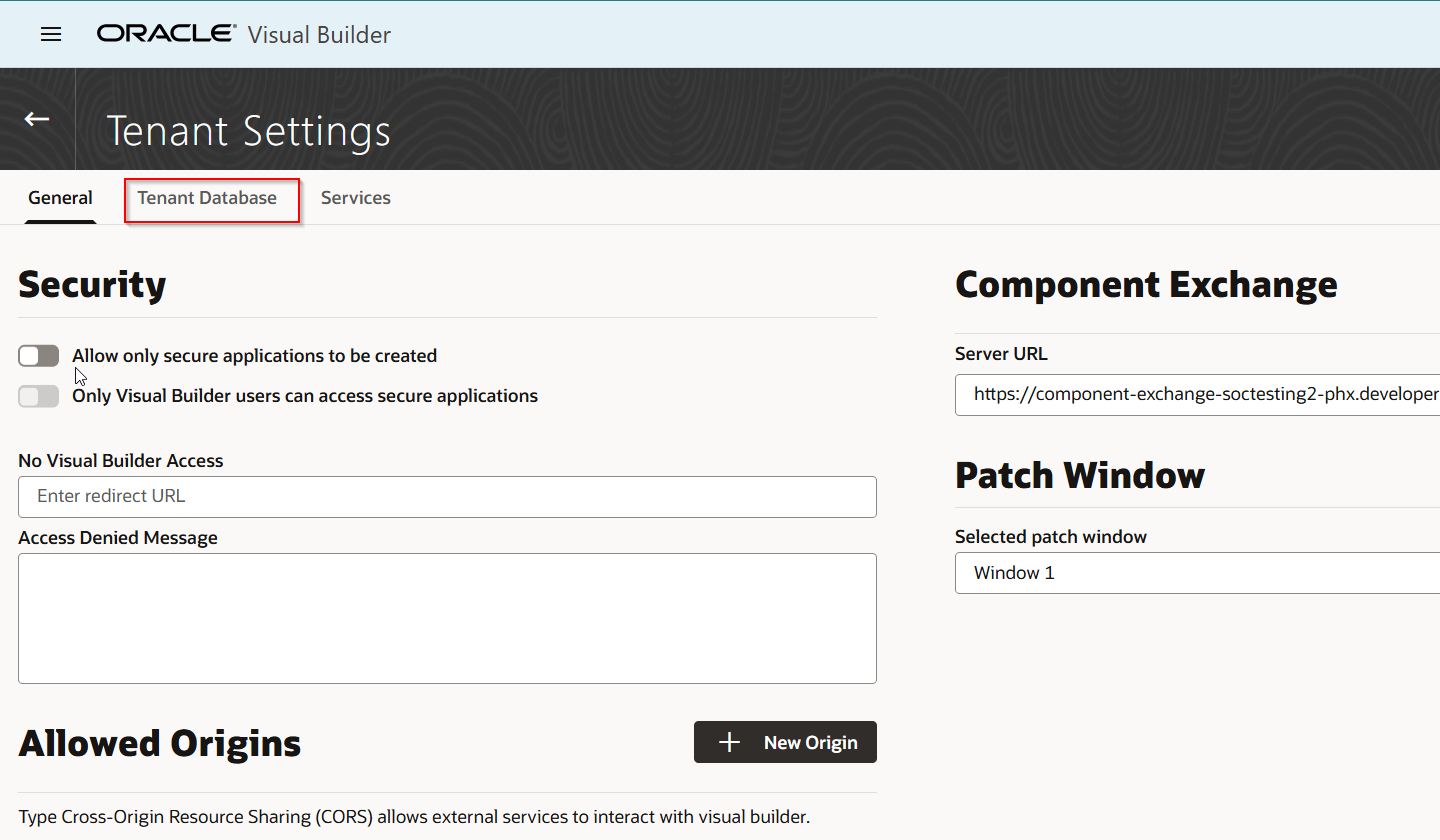This screenshot has height=840, width=1440.
Task: Click the Tenant Settings page heading
Action: click(x=248, y=131)
